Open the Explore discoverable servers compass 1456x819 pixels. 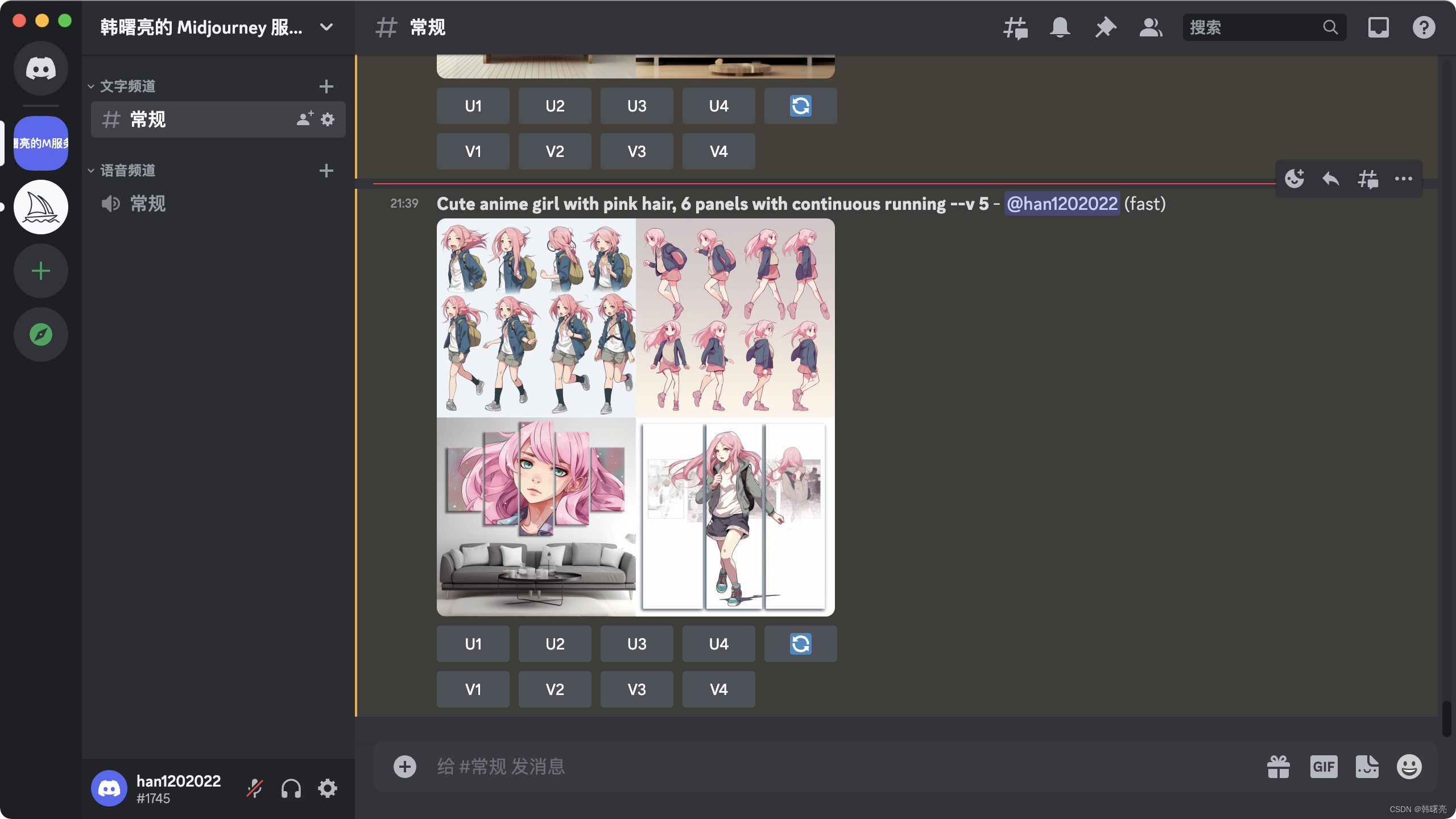coord(41,334)
